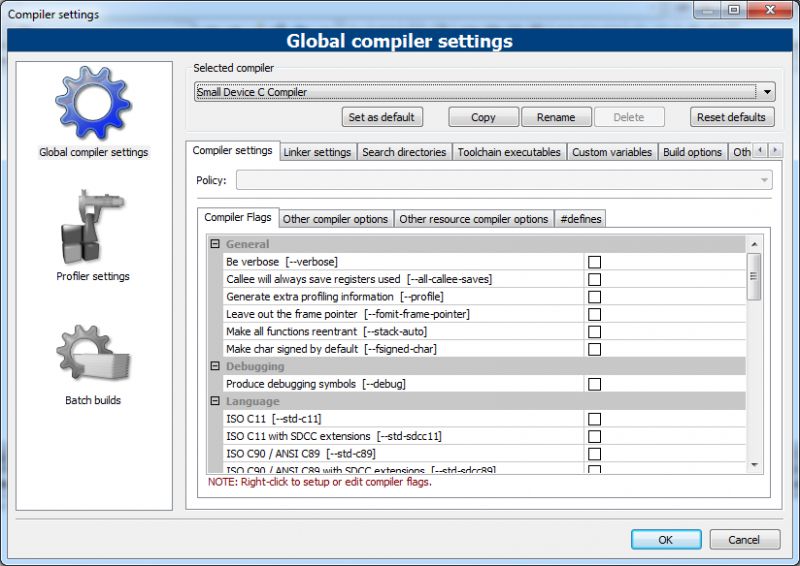Check Make char signed by default
This screenshot has height=566, width=800.
(594, 349)
